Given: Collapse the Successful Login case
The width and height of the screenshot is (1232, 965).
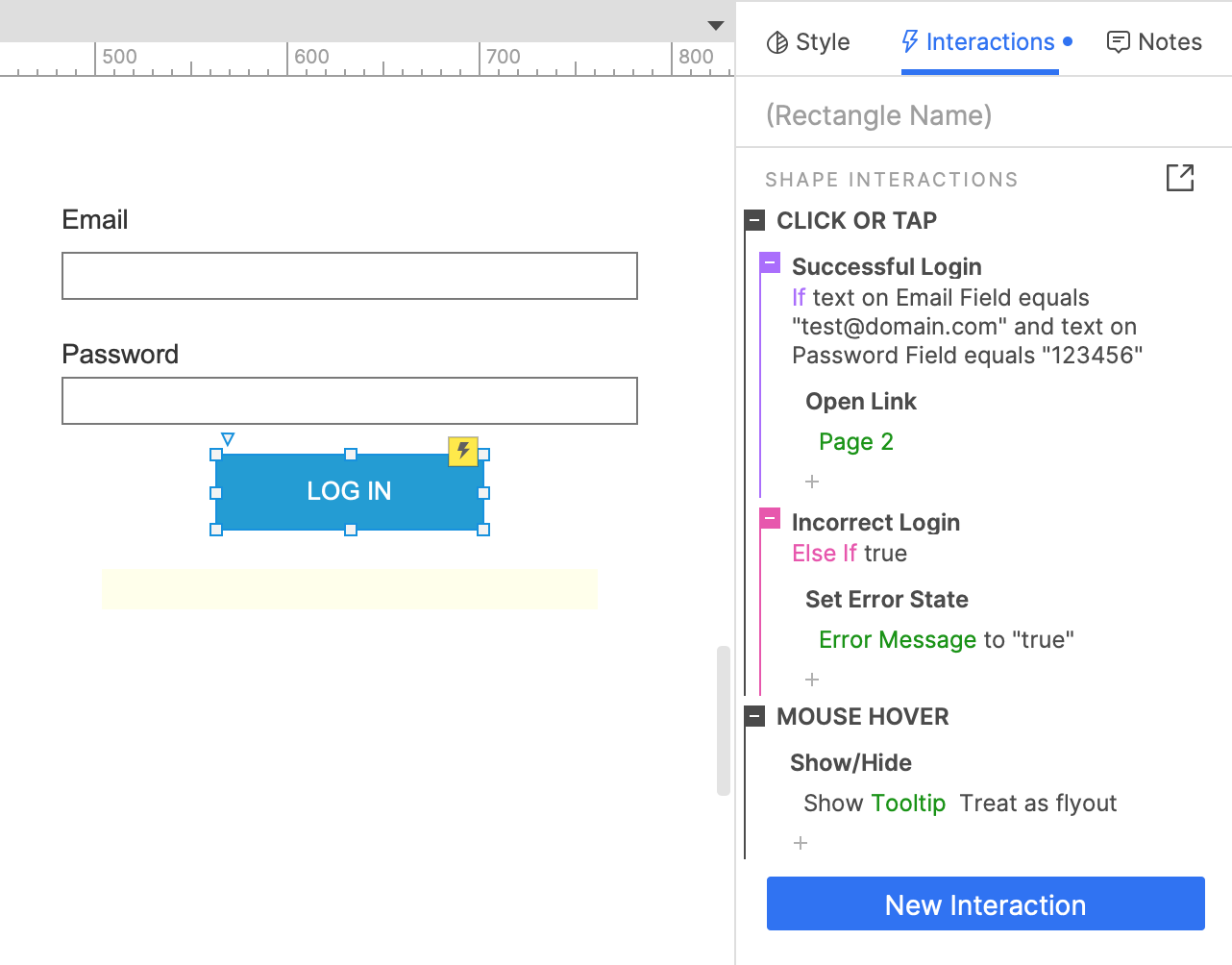Looking at the screenshot, I should tap(770, 262).
